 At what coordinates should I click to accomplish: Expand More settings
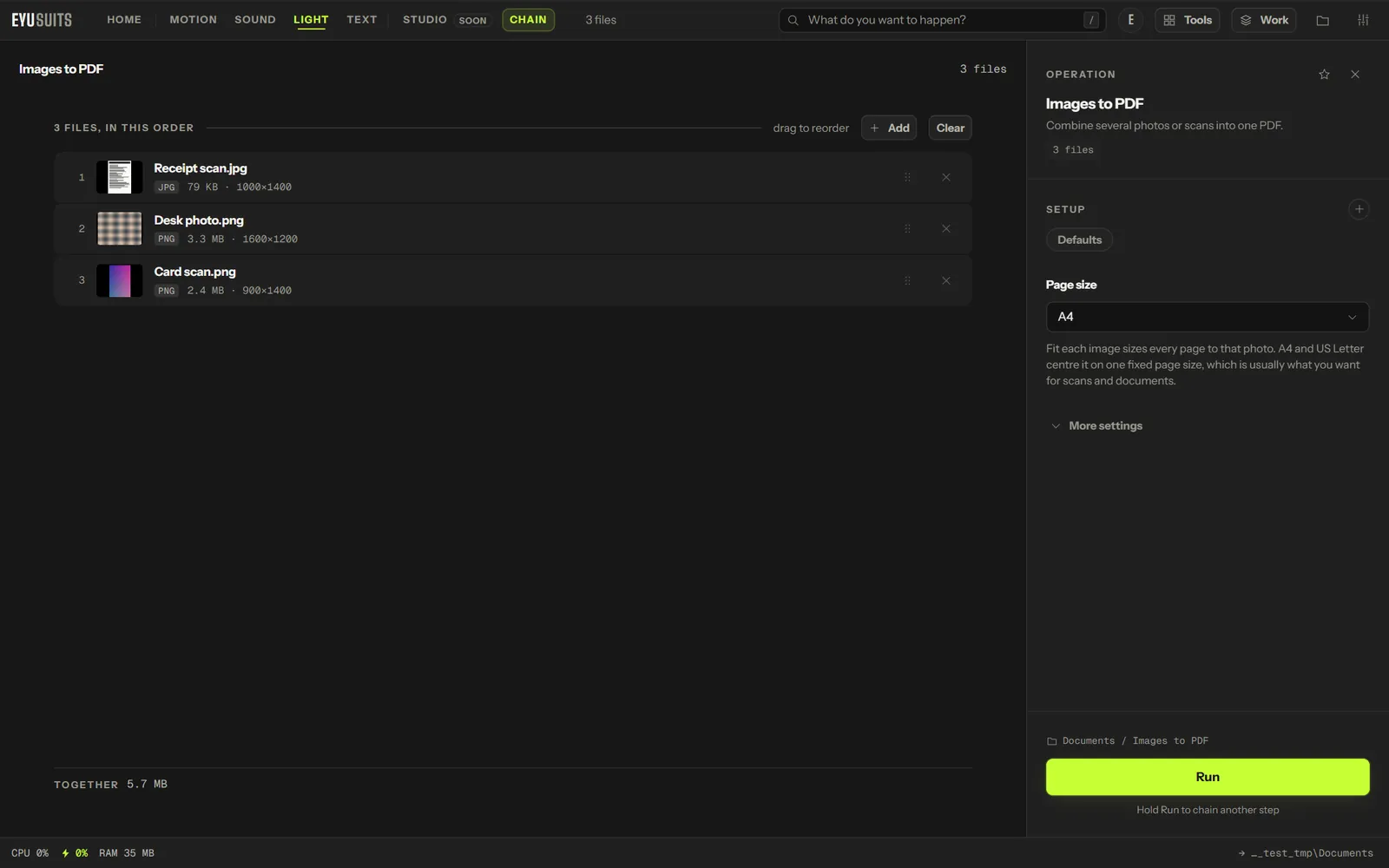click(x=1096, y=426)
